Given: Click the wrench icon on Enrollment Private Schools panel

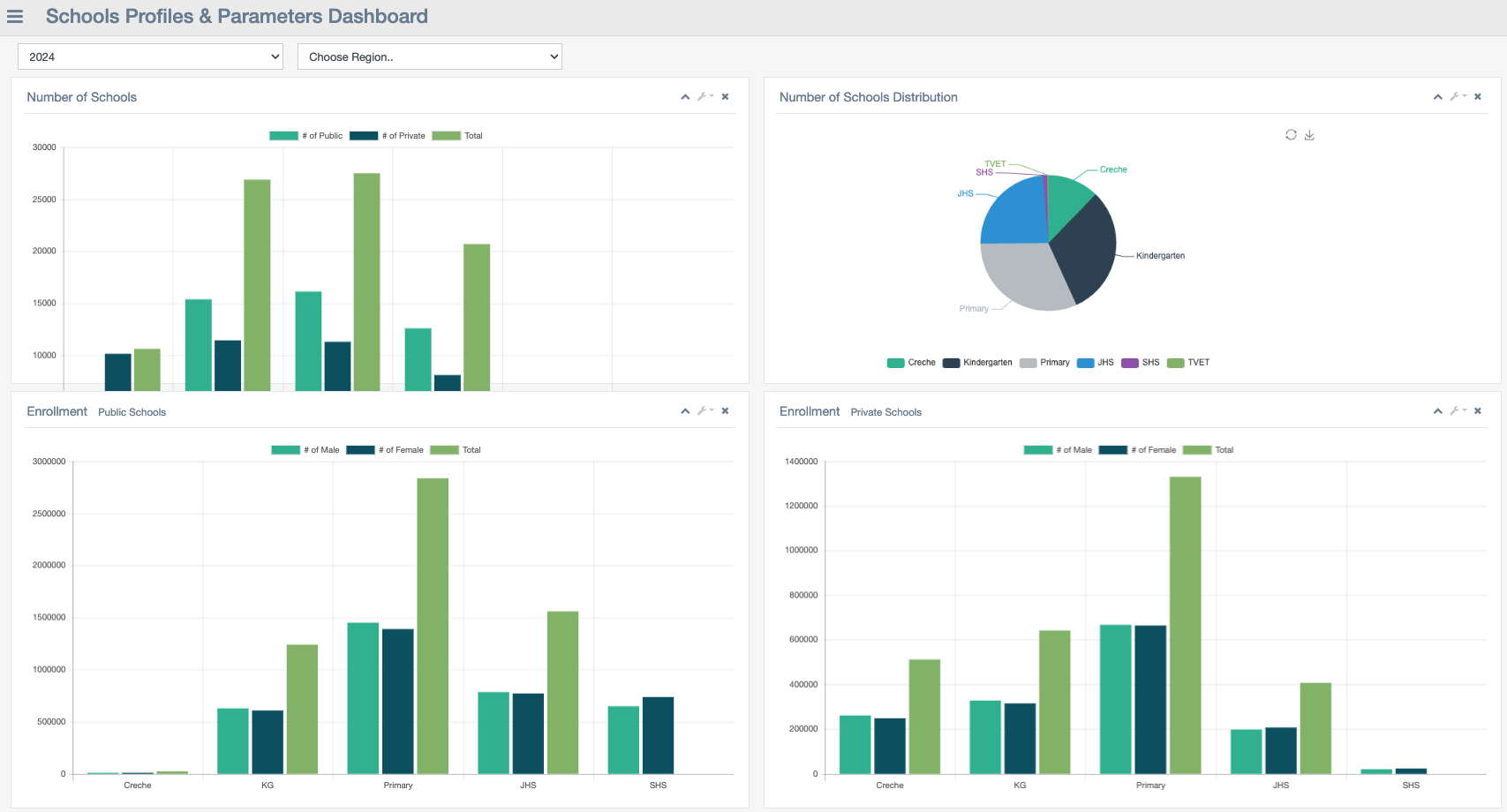Looking at the screenshot, I should tap(1457, 410).
